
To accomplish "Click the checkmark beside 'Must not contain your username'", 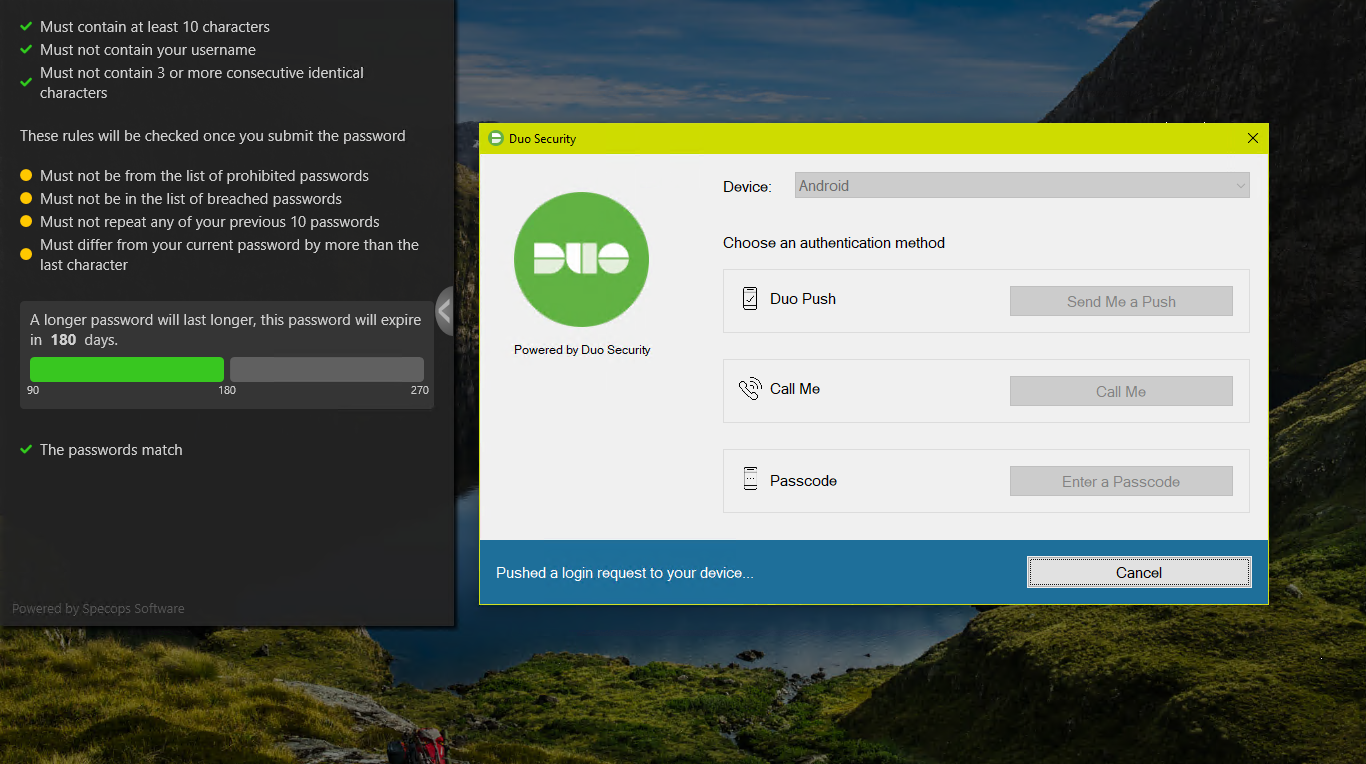I will tap(26, 49).
